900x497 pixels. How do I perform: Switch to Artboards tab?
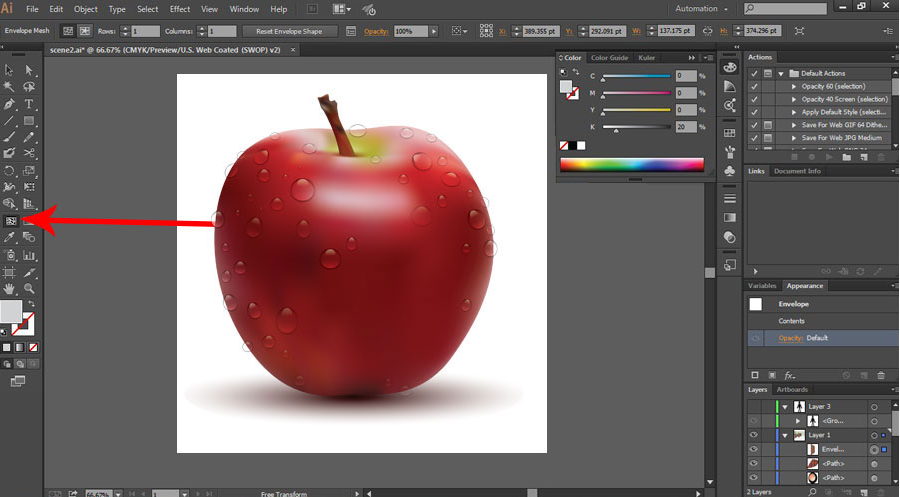(x=792, y=390)
